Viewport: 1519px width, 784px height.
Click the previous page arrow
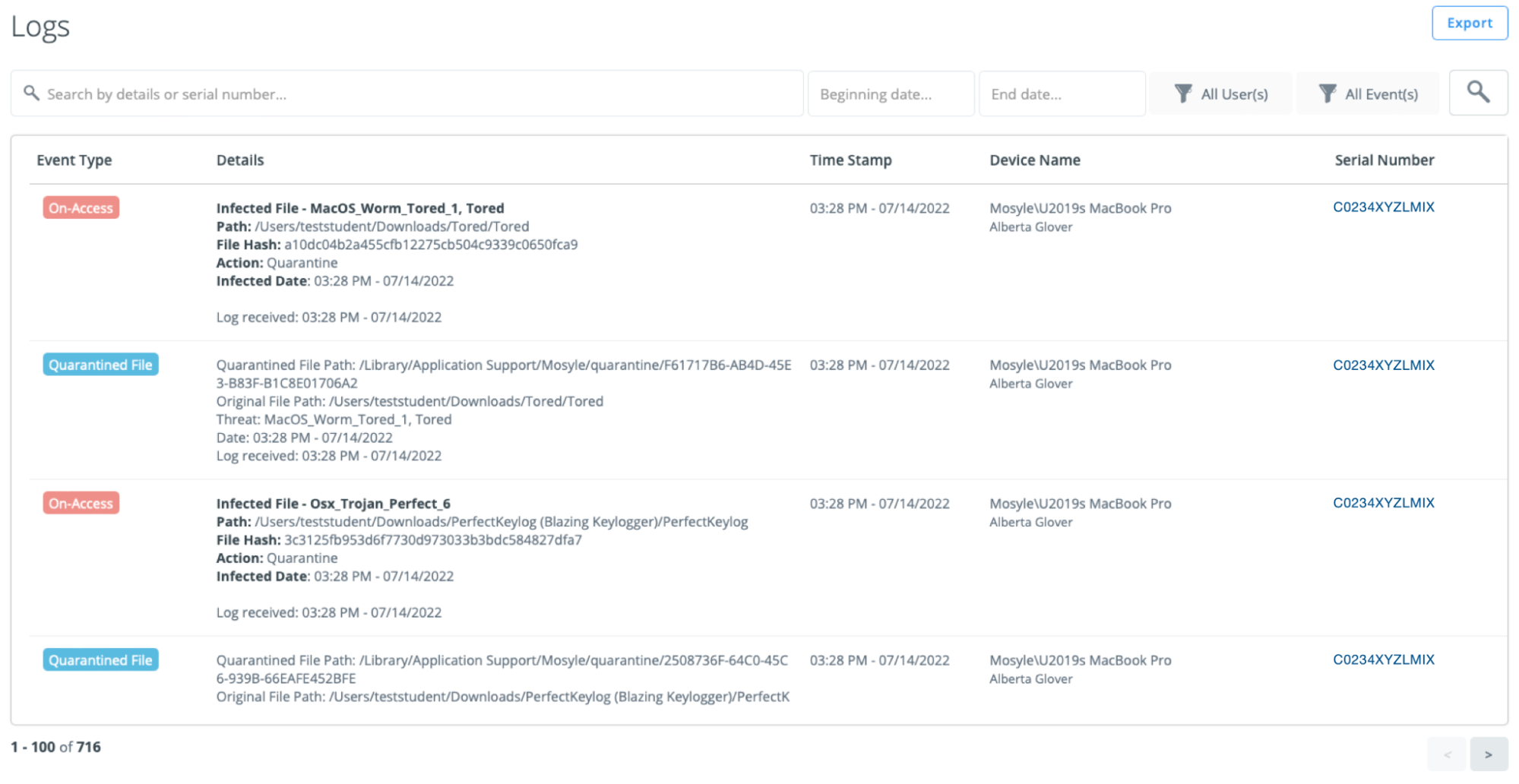[x=1446, y=754]
